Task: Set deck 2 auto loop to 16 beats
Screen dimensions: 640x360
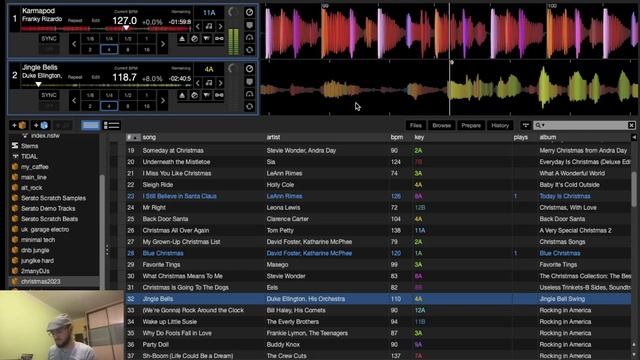Action: click(147, 106)
